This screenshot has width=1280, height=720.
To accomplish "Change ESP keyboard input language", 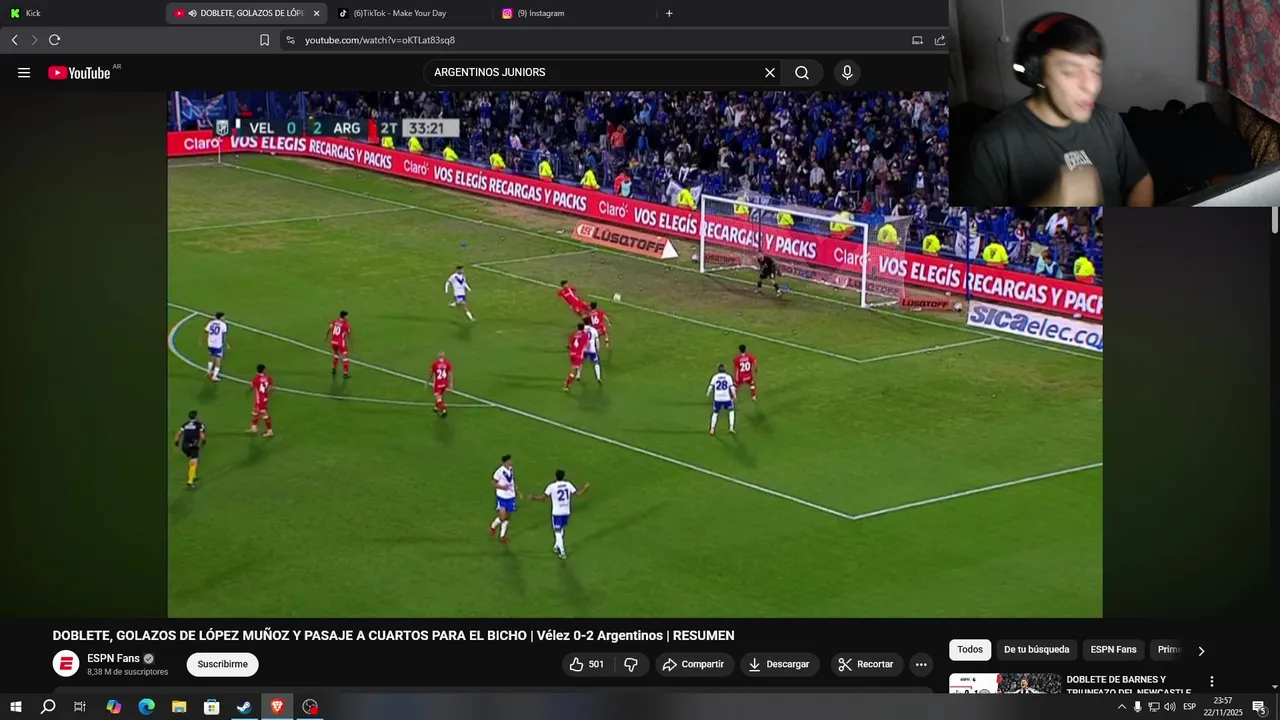I will 1189,707.
